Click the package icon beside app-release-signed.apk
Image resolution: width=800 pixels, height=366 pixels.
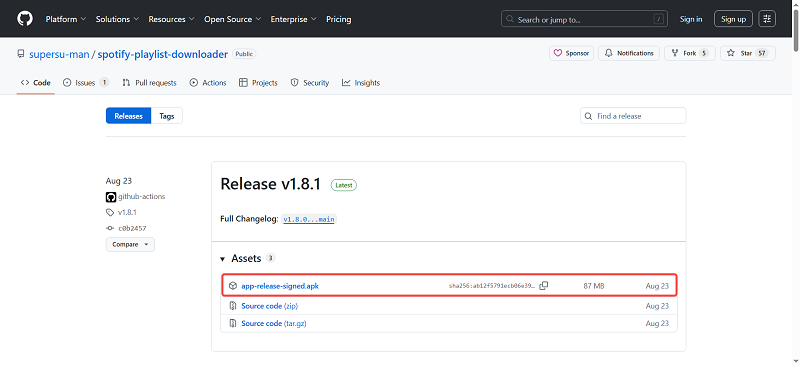pos(233,286)
